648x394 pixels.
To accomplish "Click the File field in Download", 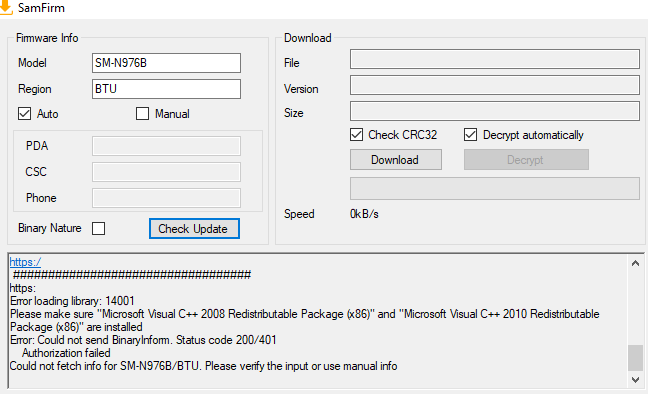I will pos(495,59).
